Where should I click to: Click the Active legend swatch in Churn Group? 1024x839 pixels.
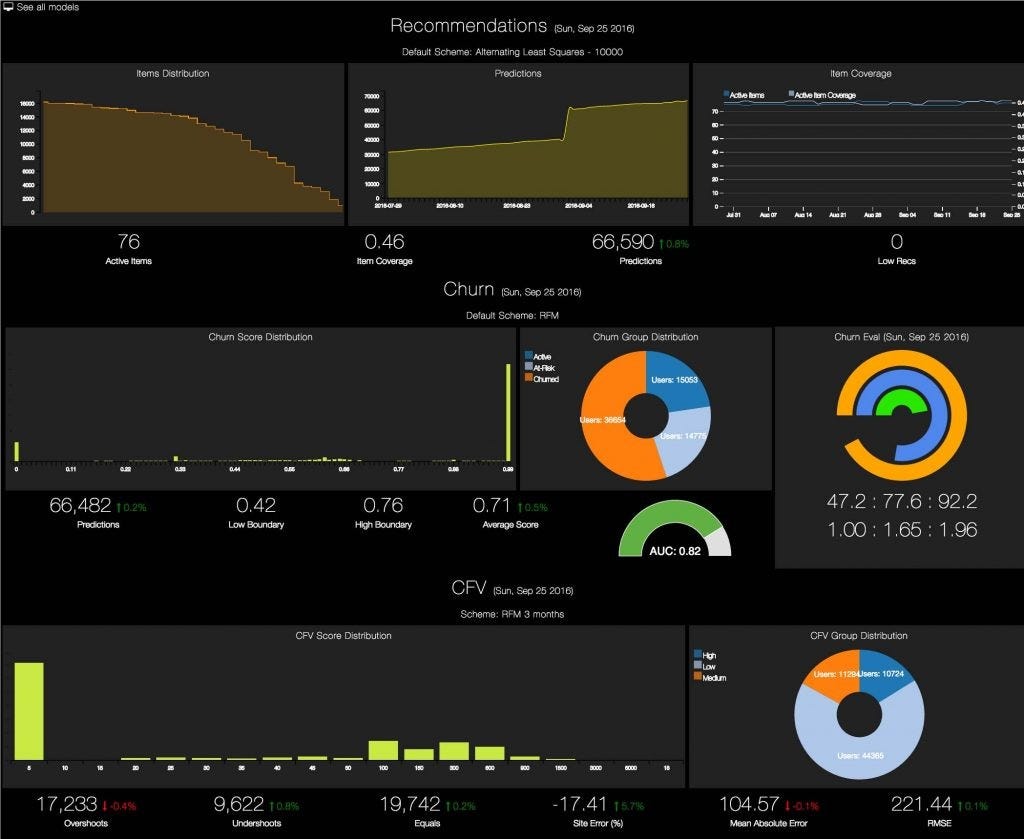coord(529,356)
